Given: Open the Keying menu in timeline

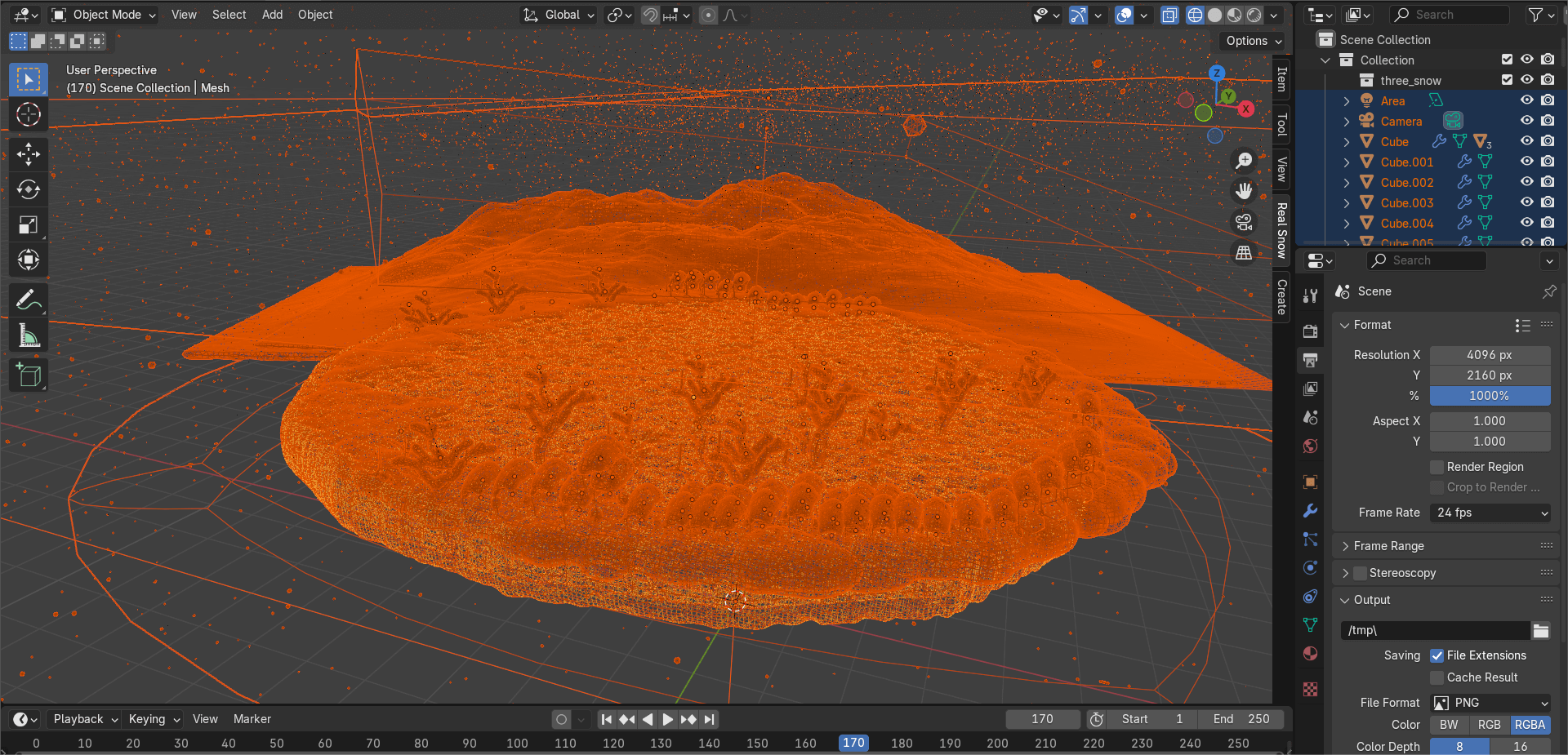Looking at the screenshot, I should [x=154, y=719].
